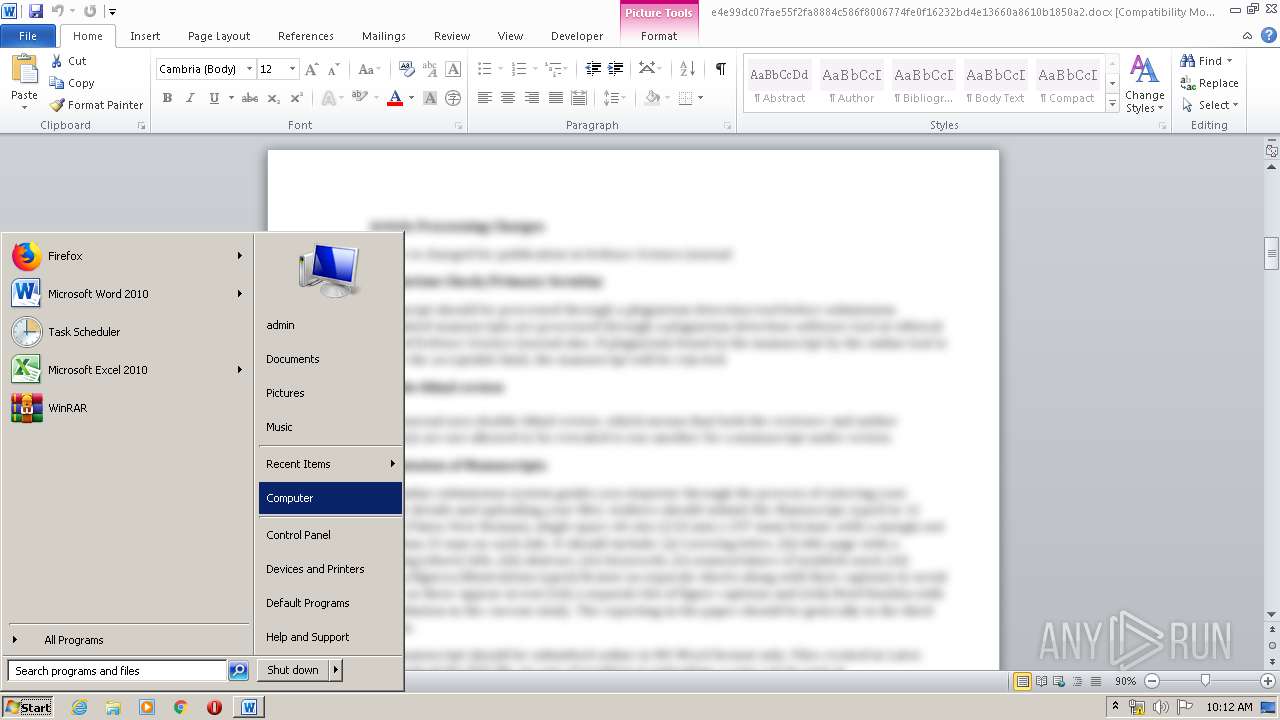The height and width of the screenshot is (720, 1280).
Task: Switch to the Review tab
Action: [452, 36]
